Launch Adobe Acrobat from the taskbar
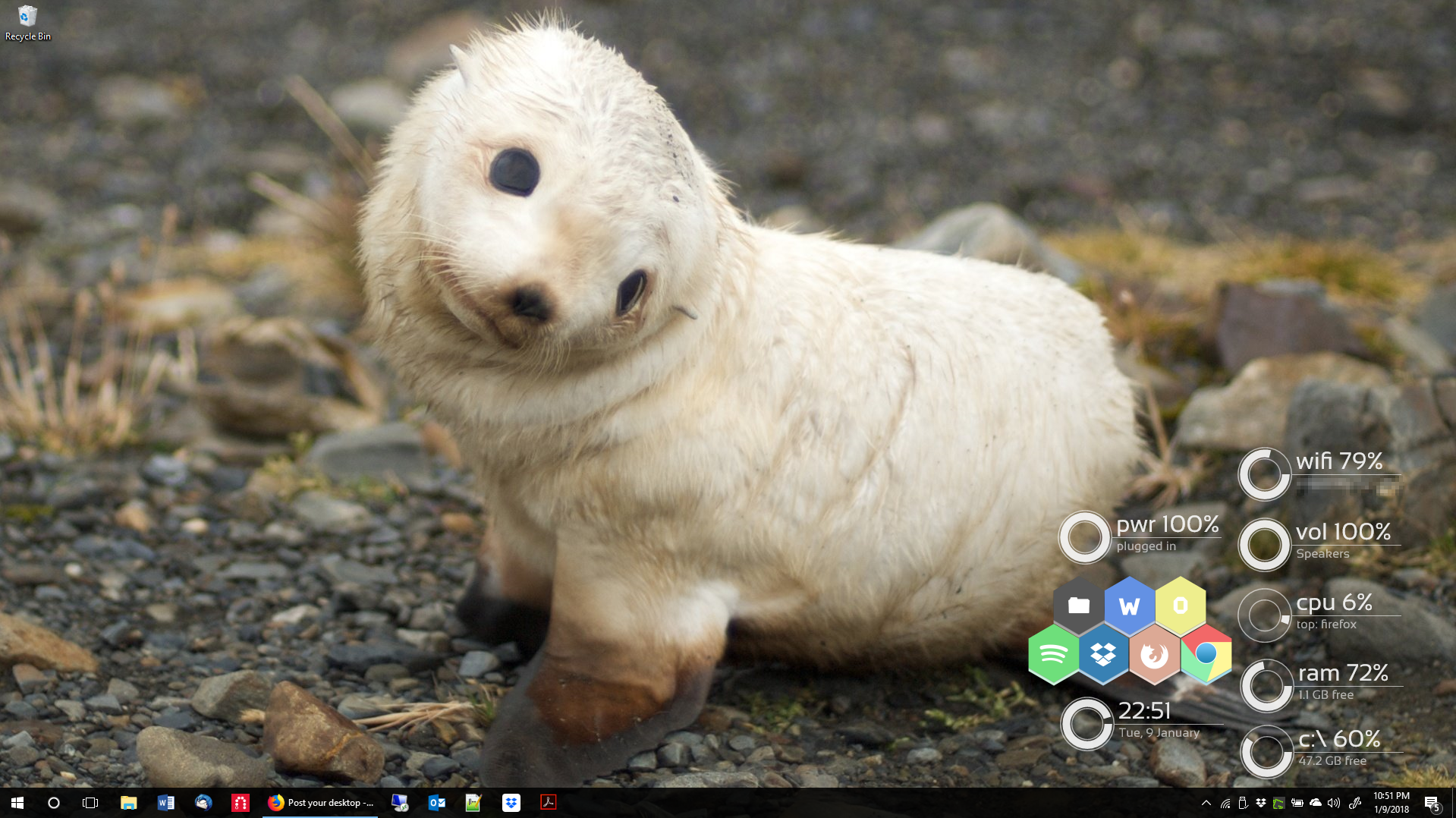 548,803
